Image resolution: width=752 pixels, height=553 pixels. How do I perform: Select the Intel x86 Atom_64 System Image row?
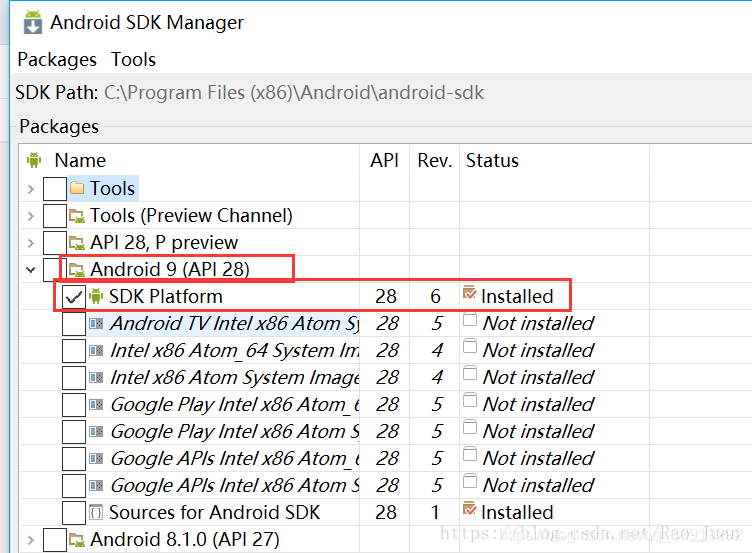(235, 351)
